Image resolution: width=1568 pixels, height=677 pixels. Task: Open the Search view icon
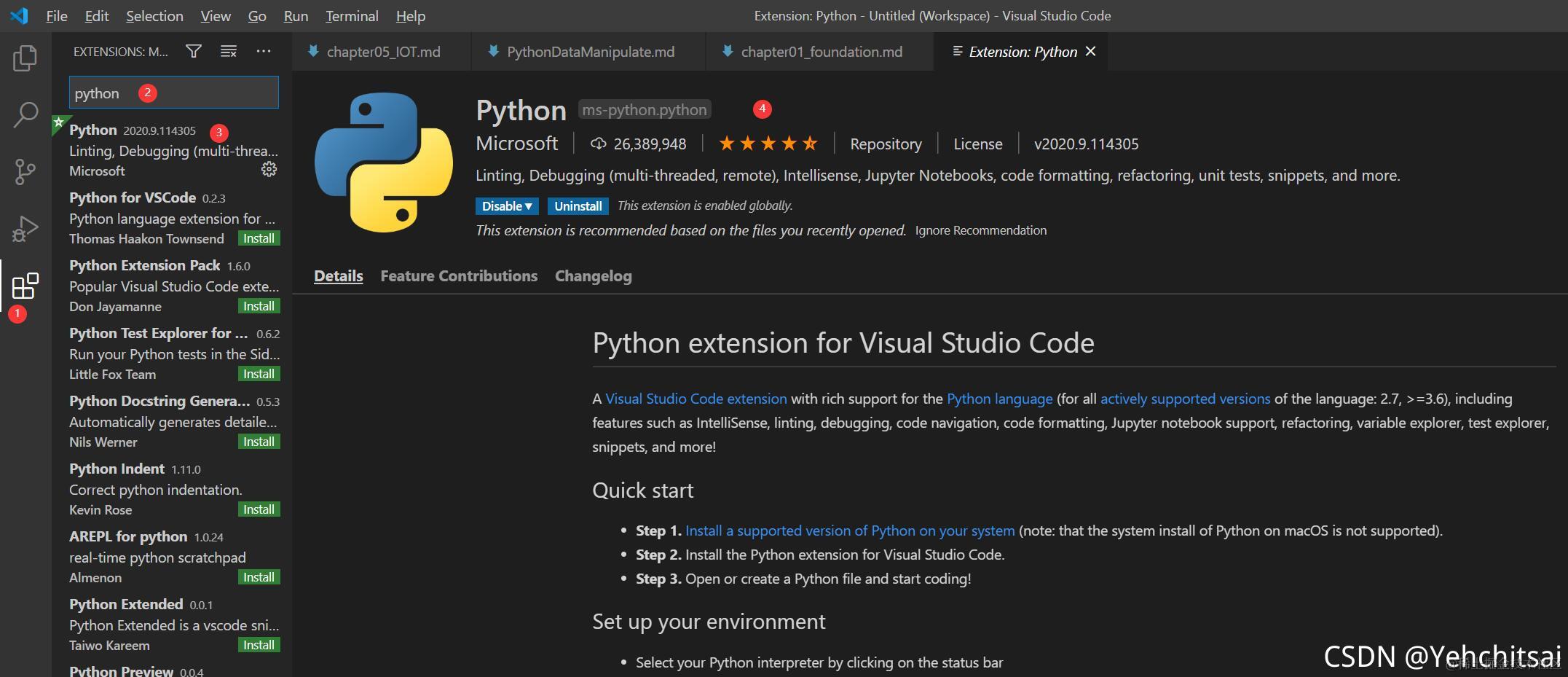(x=25, y=114)
